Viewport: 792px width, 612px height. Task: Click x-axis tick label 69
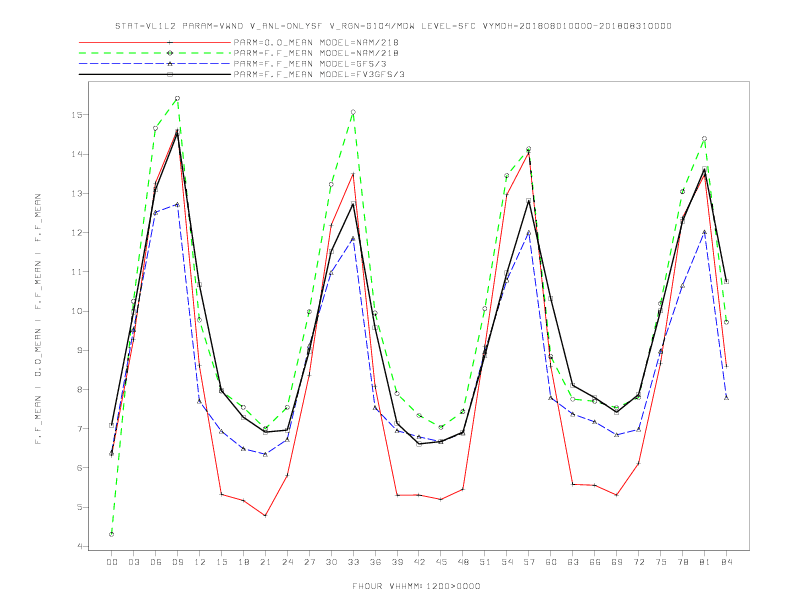coord(617,562)
